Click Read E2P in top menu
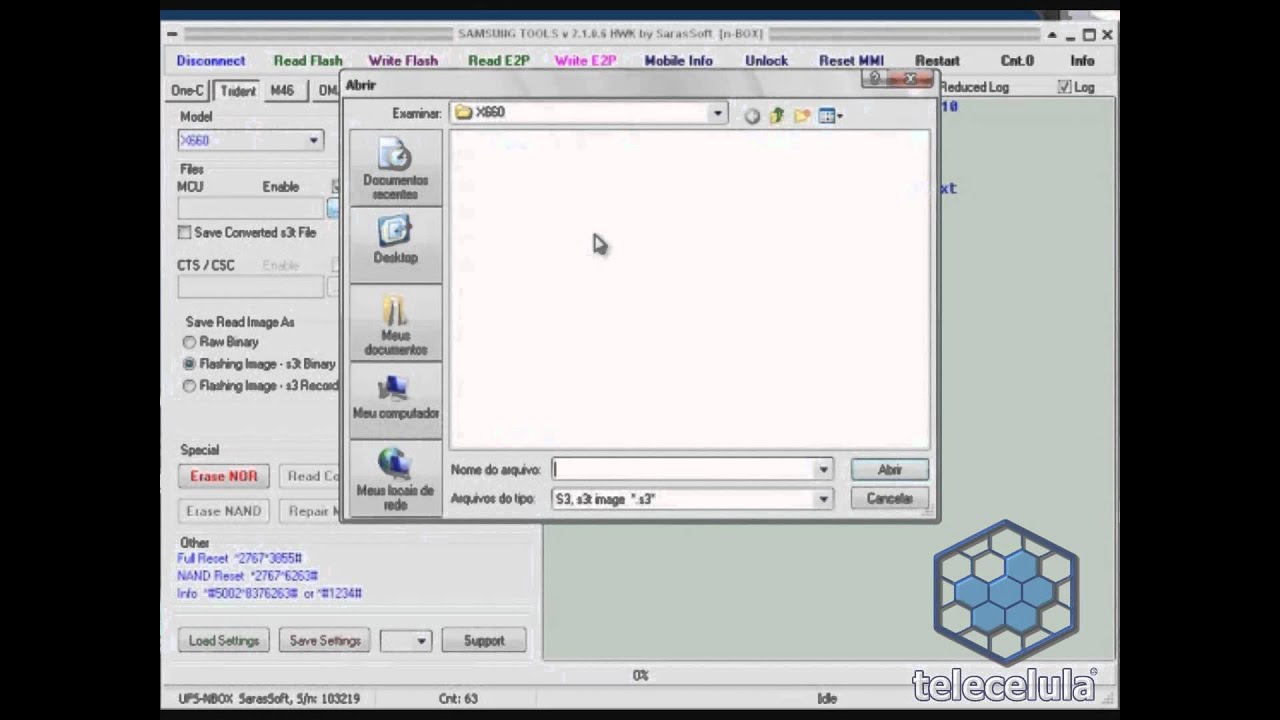 point(498,61)
